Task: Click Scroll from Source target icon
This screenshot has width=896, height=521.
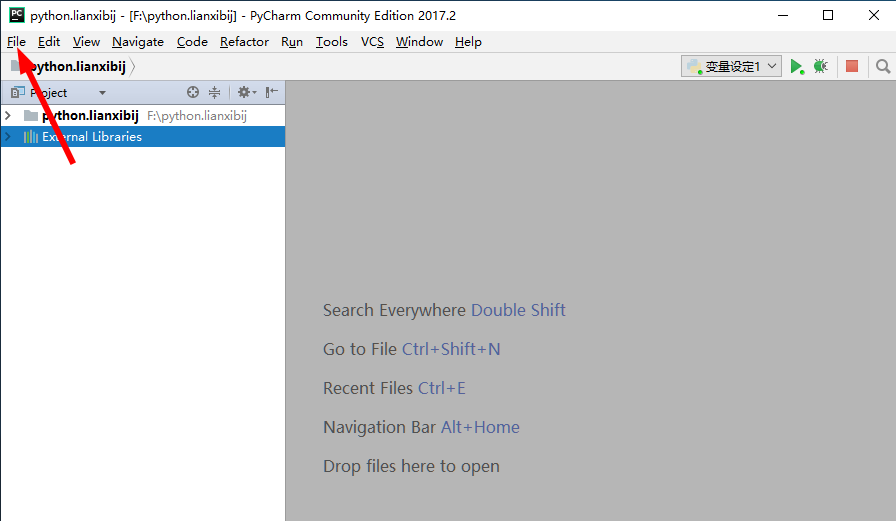Action: click(193, 92)
